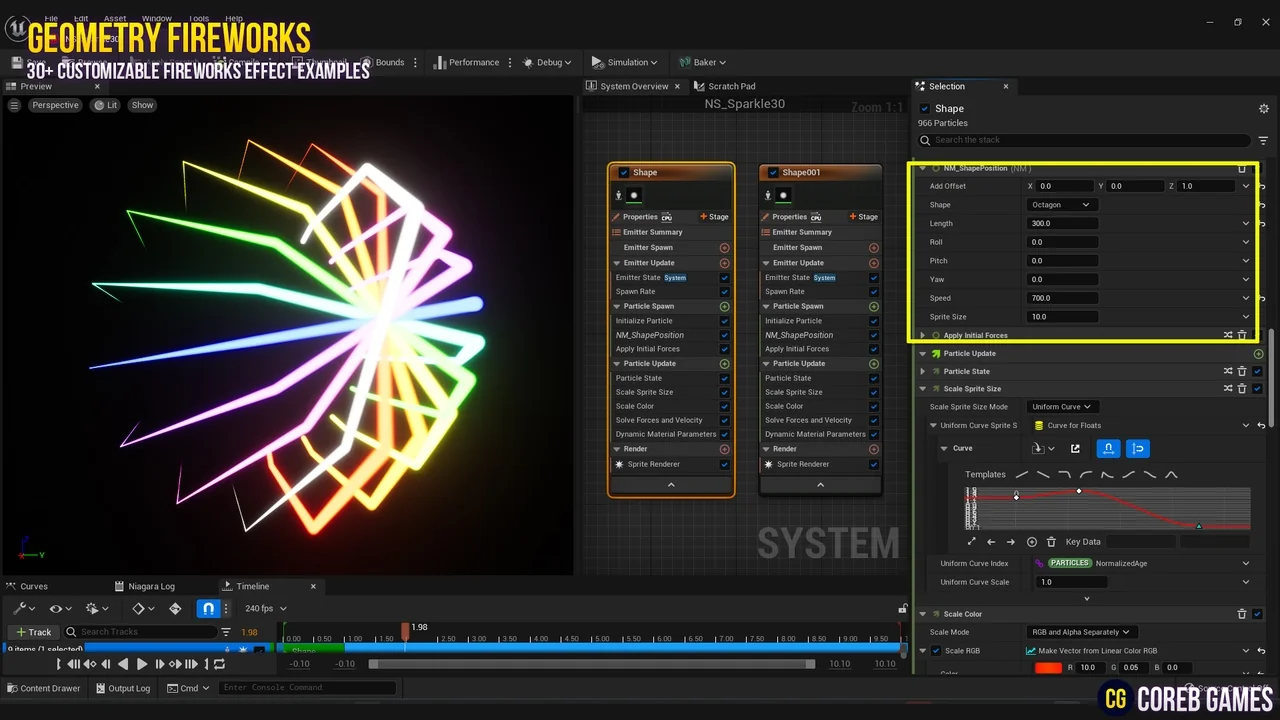Image resolution: width=1280 pixels, height=720 pixels.
Task: Select a linear ramp curve template icon
Action: tap(1022, 475)
